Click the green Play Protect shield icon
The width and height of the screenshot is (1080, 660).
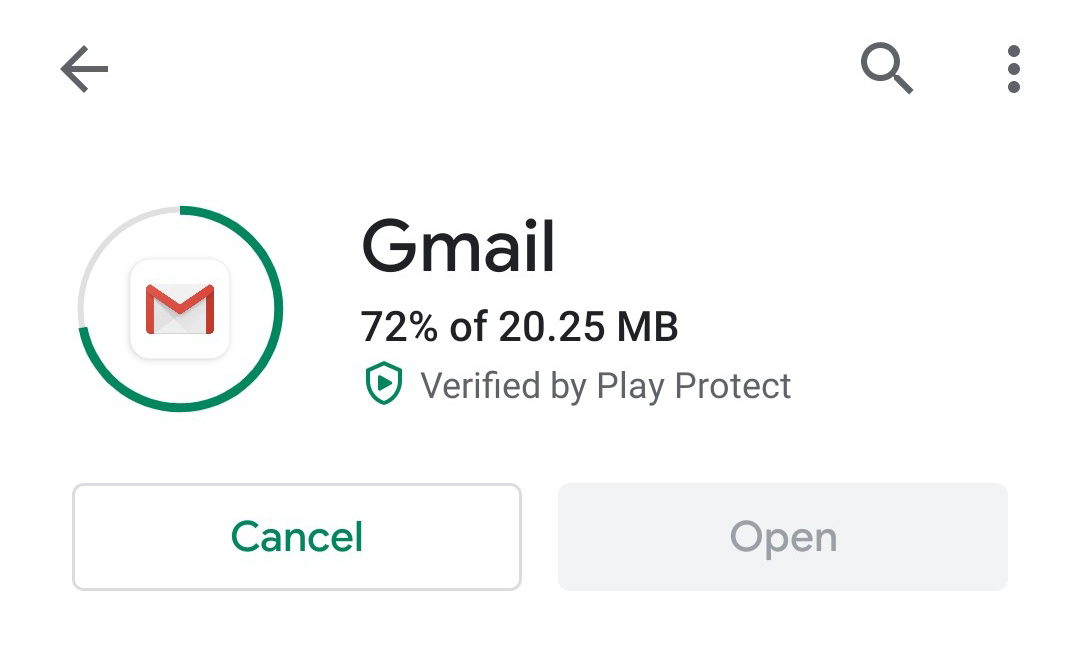tap(383, 385)
